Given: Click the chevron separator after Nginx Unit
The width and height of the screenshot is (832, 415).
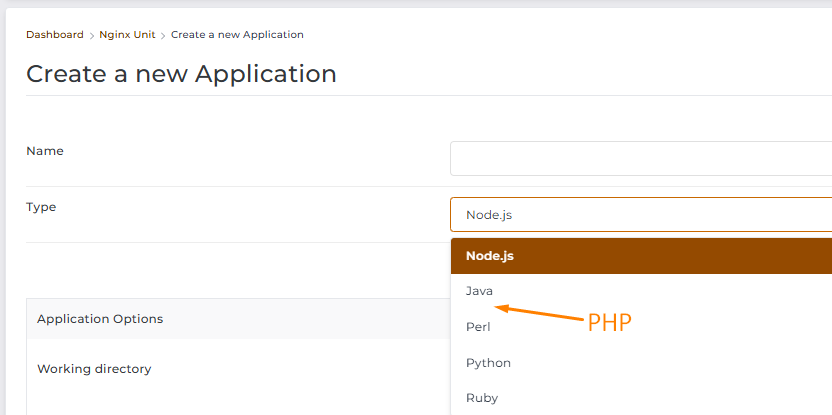Looking at the screenshot, I should tap(163, 35).
